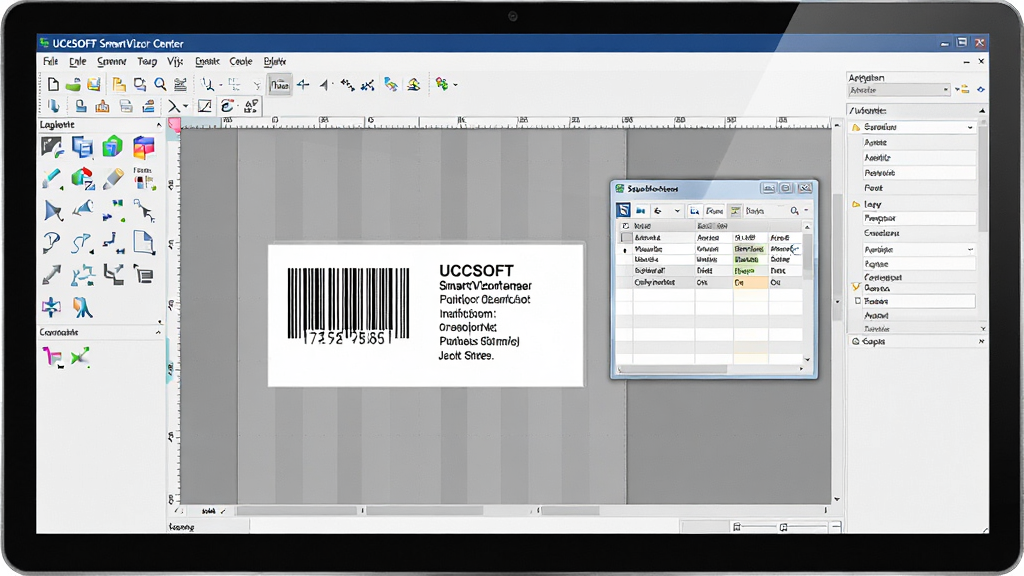Click the floating window's horizontal scrollbar
This screenshot has height=576, width=1024.
(673, 369)
